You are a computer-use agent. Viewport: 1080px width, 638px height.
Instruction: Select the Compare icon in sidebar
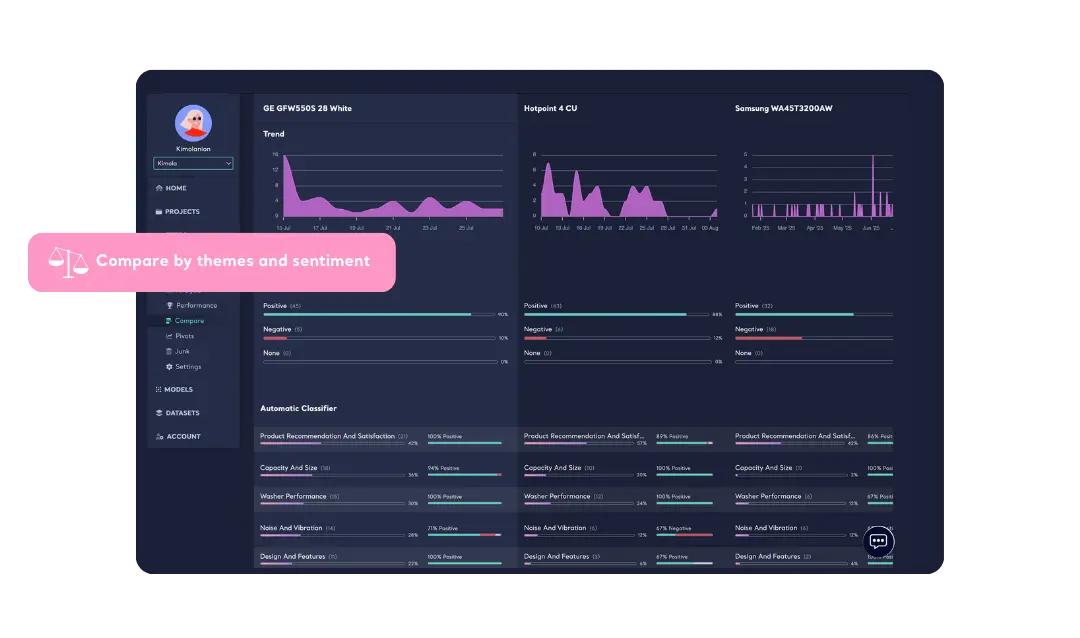167,320
